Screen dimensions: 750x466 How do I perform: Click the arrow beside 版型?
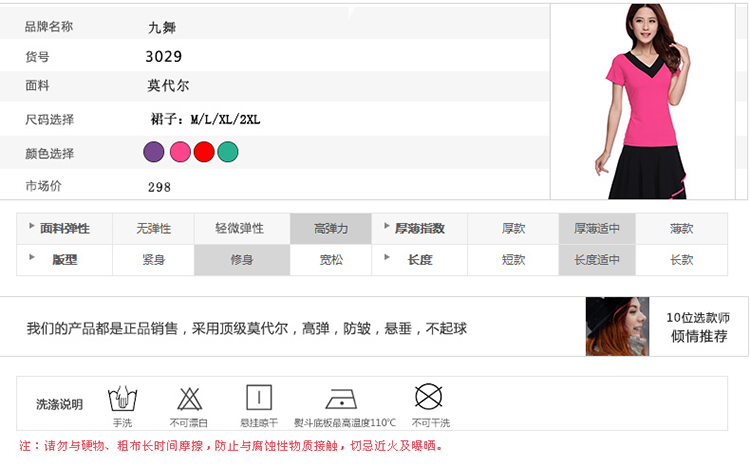pos(32,257)
